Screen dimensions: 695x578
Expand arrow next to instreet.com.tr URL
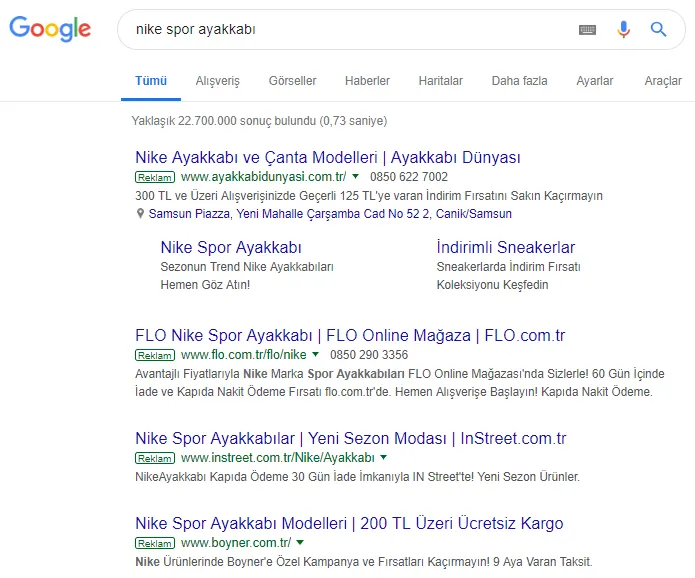383,457
